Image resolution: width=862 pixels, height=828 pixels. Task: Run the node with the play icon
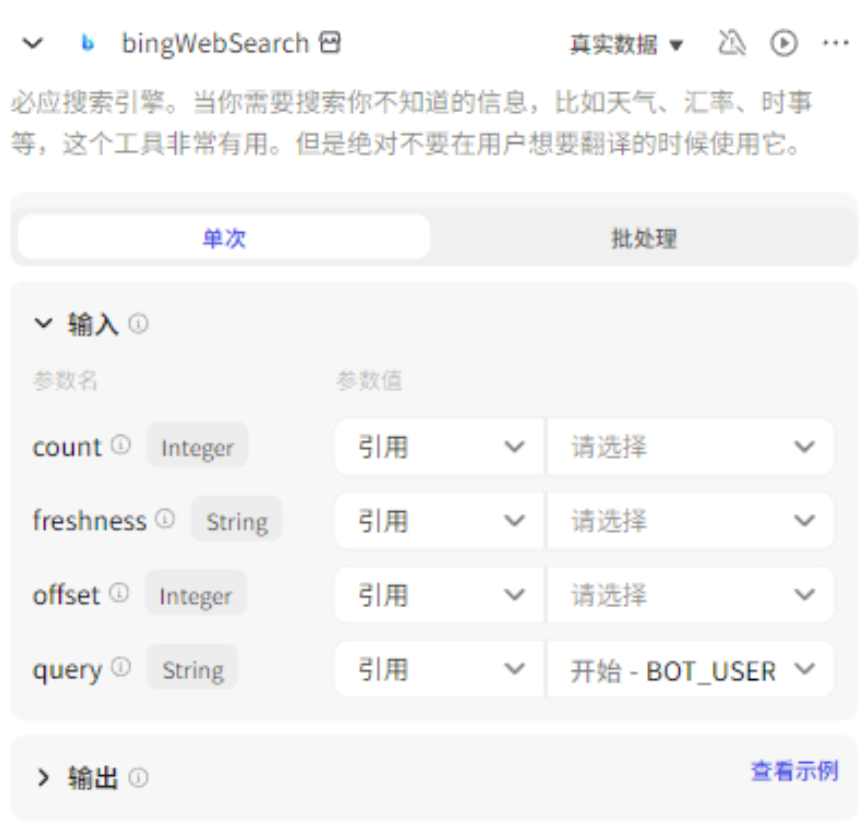(x=783, y=43)
